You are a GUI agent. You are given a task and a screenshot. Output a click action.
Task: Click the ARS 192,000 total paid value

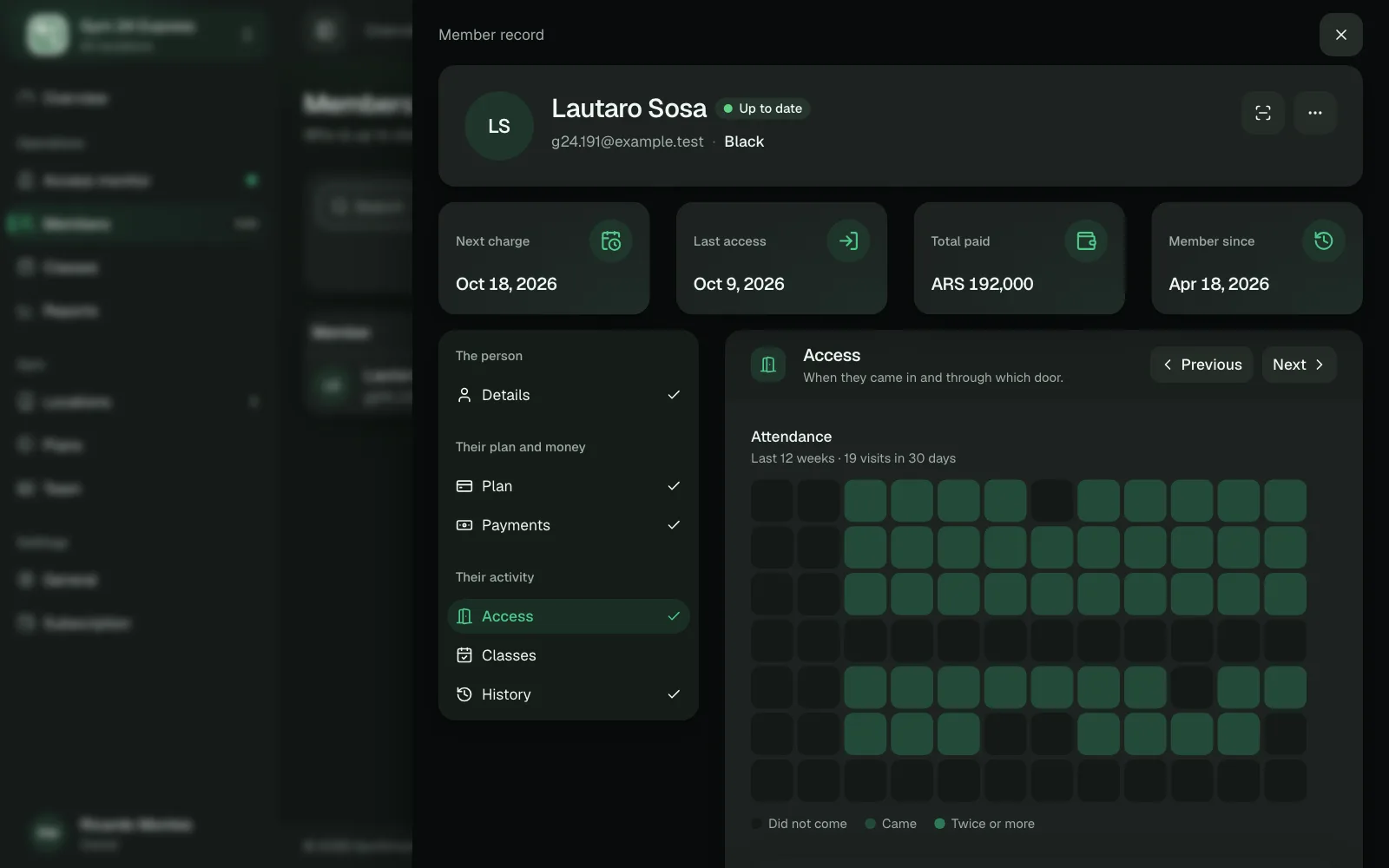pos(982,284)
